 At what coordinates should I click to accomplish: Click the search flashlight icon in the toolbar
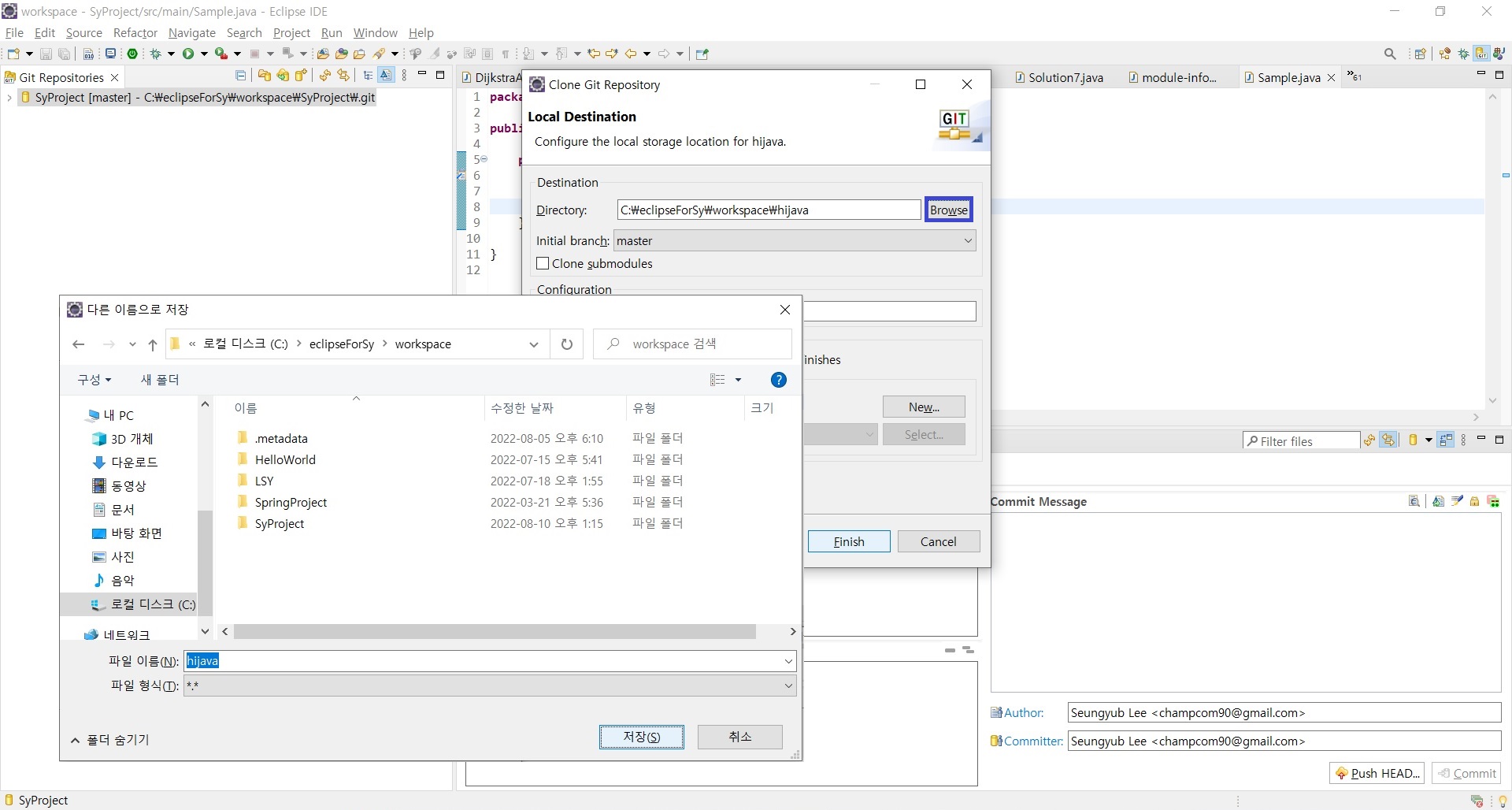pyautogui.click(x=380, y=54)
